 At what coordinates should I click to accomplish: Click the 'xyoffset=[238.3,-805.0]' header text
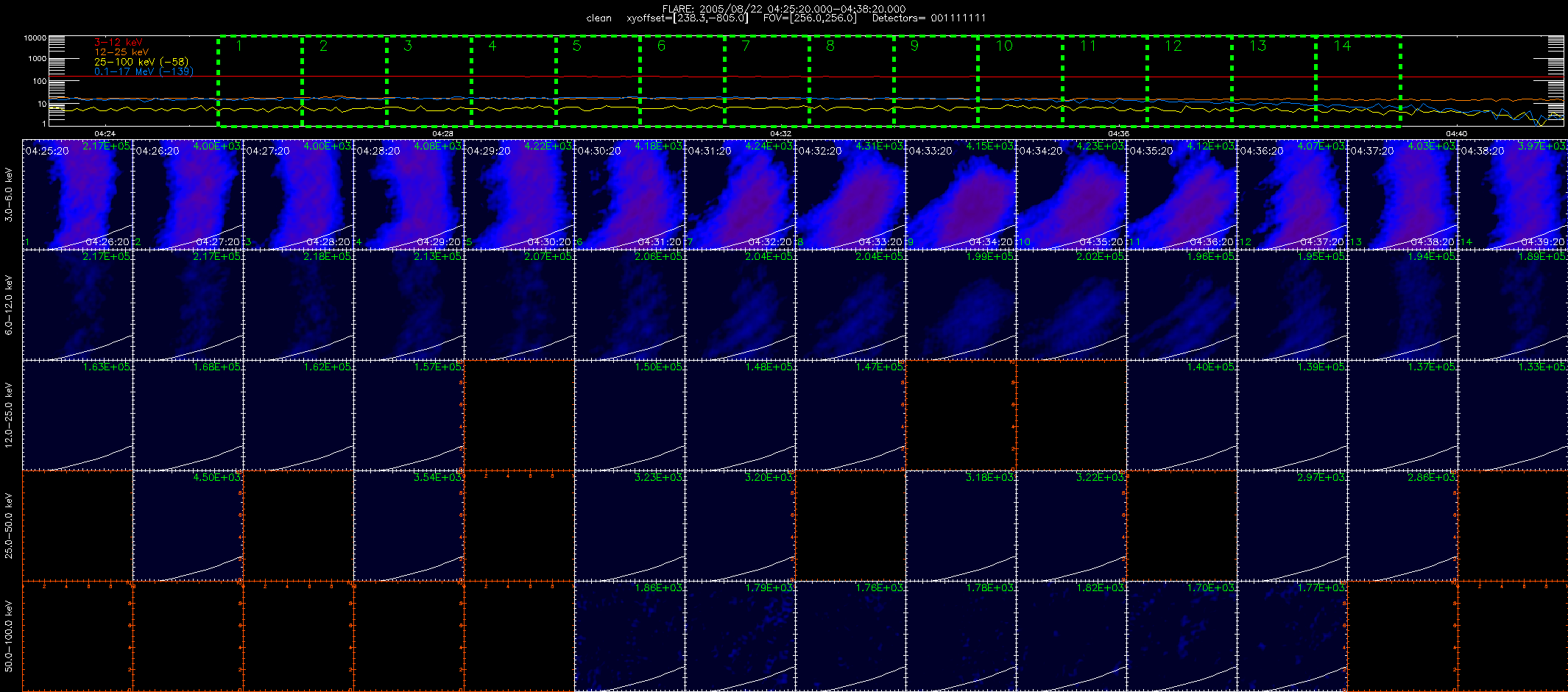(688, 18)
